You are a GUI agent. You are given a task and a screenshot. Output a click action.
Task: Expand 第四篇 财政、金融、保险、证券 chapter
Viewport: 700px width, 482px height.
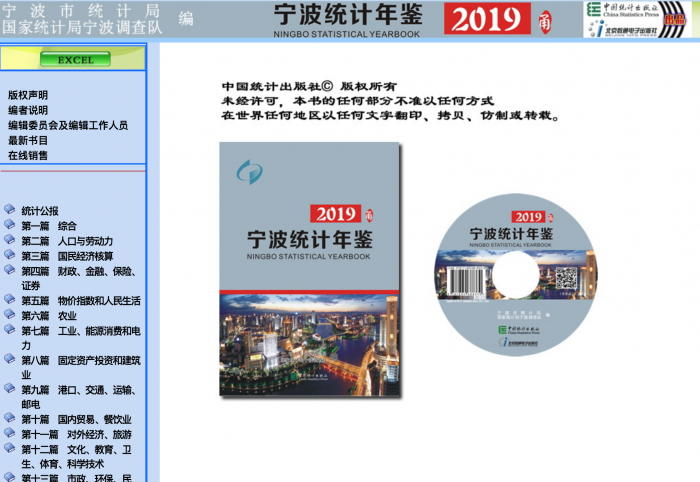point(78,271)
